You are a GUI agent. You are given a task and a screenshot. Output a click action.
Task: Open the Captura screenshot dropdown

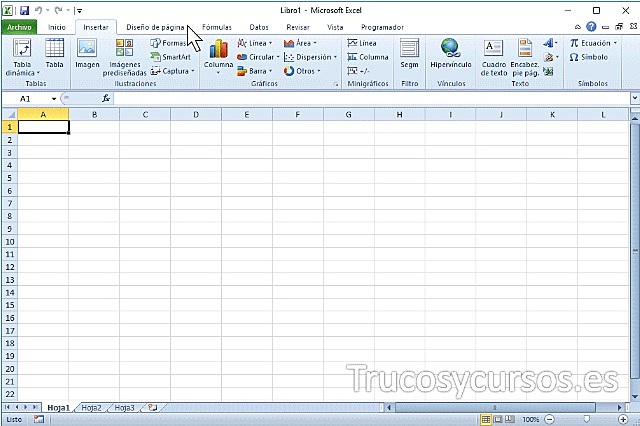click(173, 71)
